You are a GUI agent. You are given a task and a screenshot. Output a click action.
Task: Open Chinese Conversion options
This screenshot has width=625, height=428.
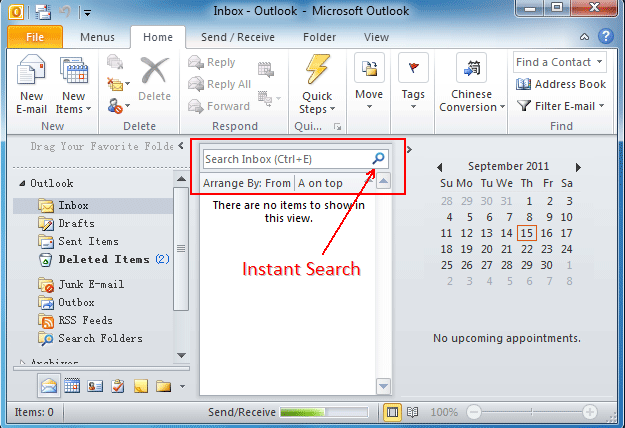click(x=472, y=82)
